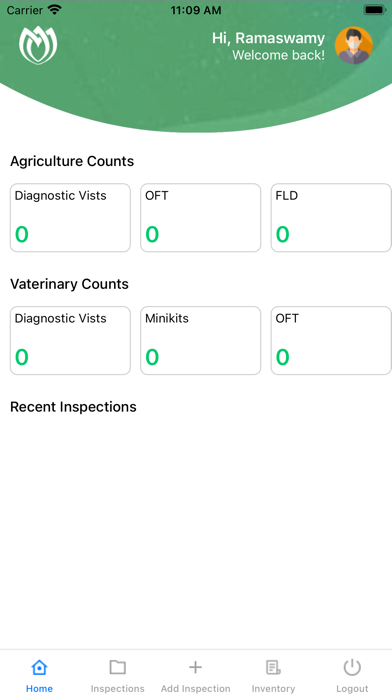
Task: Tap the lotus app logo in header
Action: [x=38, y=46]
